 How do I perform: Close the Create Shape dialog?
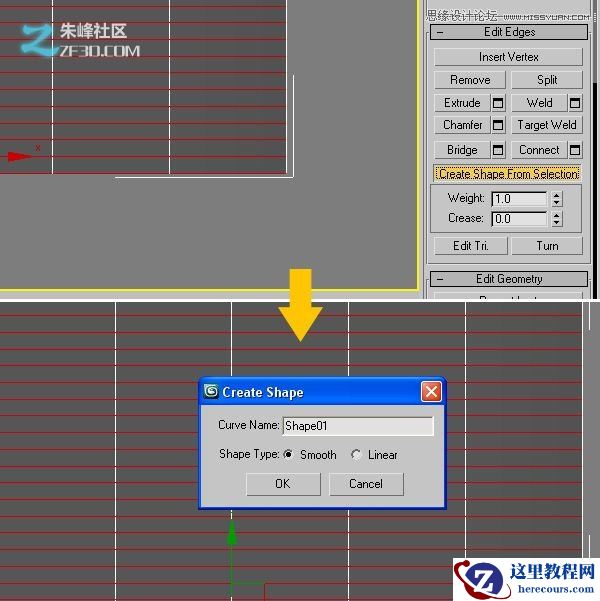431,392
